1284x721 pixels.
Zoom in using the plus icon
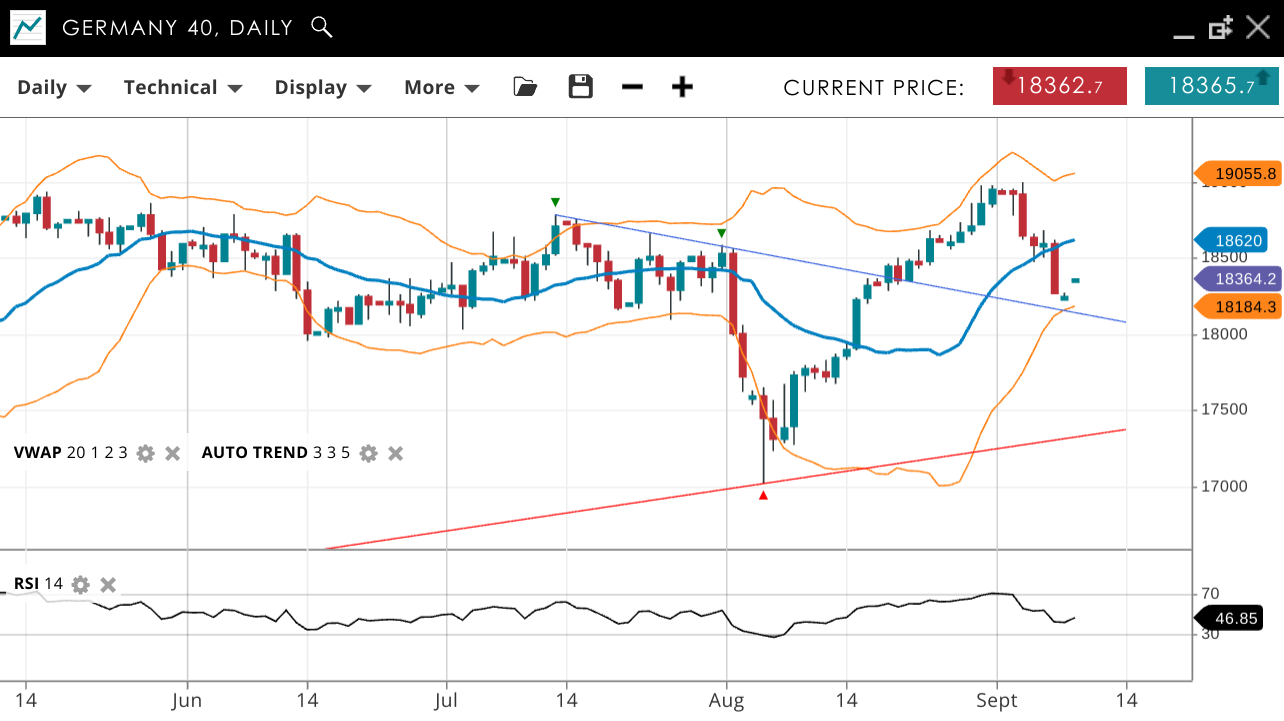tap(682, 87)
